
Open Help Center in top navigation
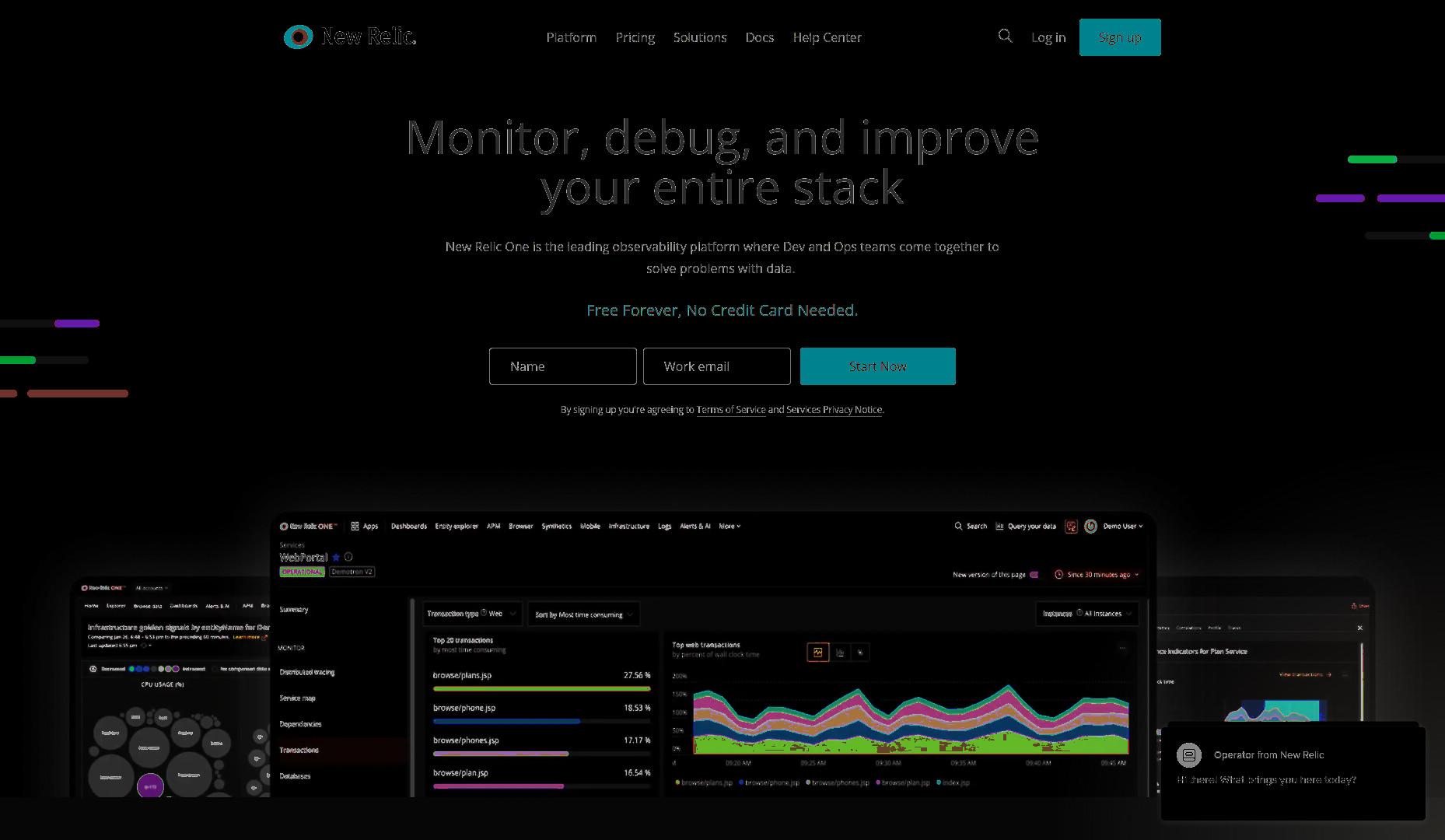[x=827, y=37]
